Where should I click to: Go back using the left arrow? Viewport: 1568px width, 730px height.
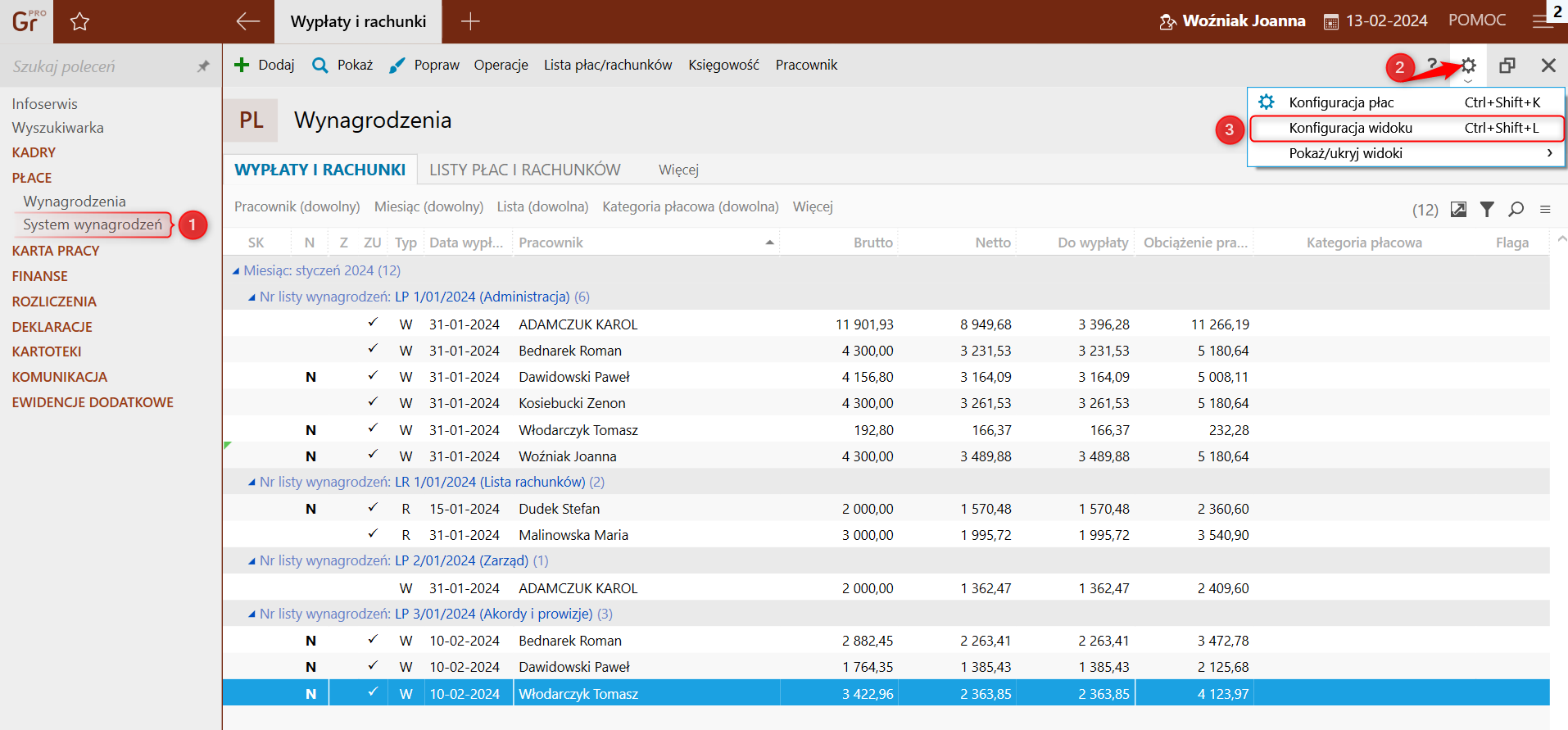(247, 21)
